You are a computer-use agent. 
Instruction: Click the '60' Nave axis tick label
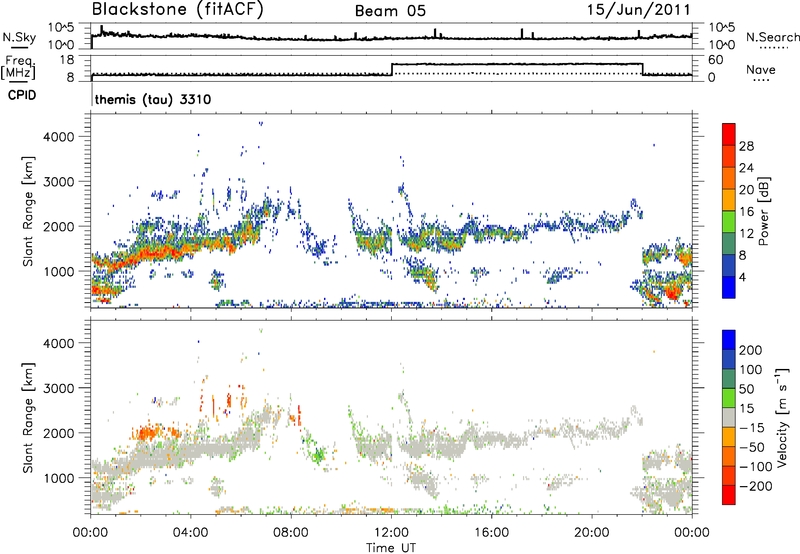pyautogui.click(x=716, y=60)
